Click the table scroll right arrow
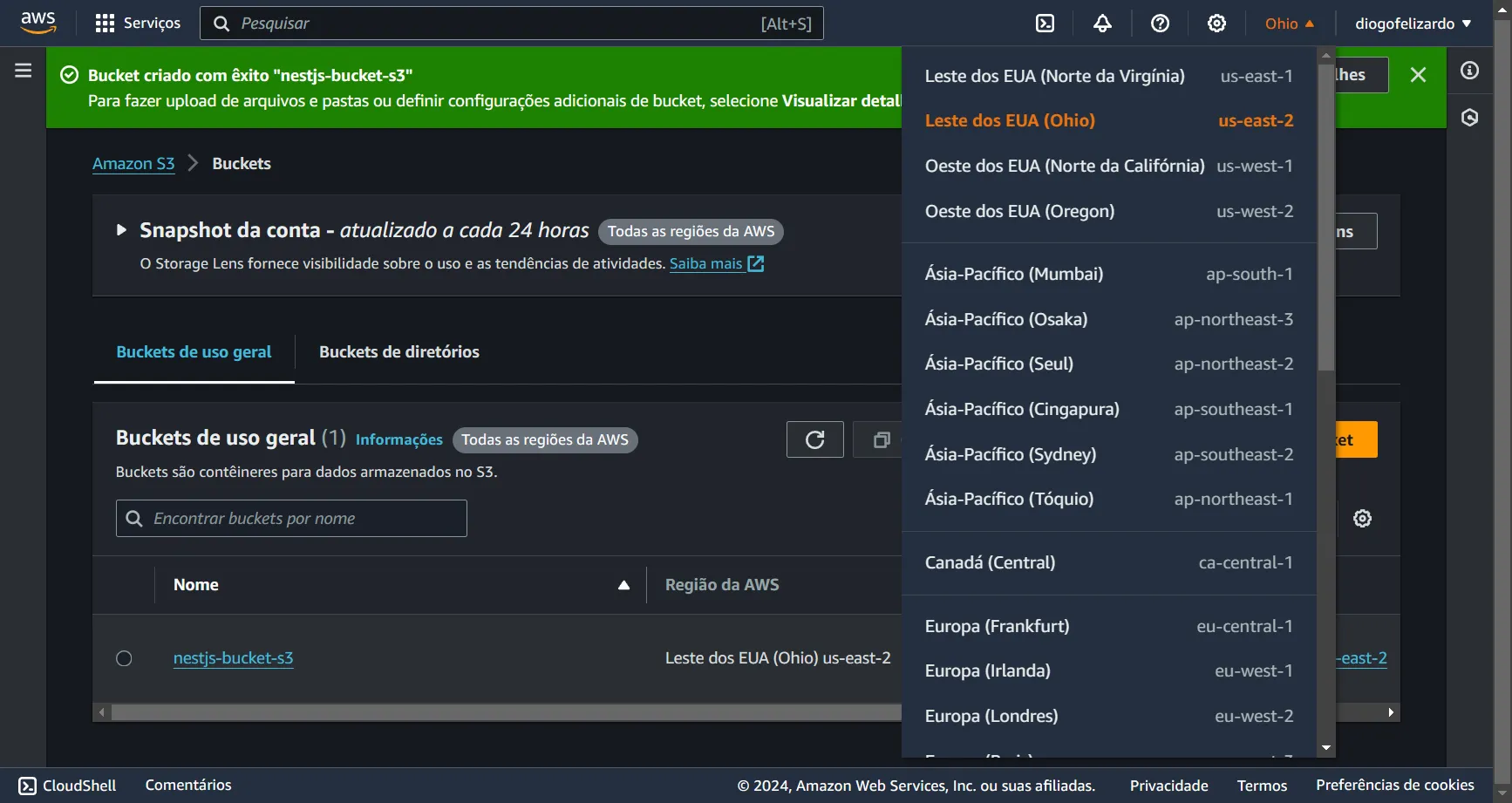This screenshot has height=803, width=1512. point(1391,712)
